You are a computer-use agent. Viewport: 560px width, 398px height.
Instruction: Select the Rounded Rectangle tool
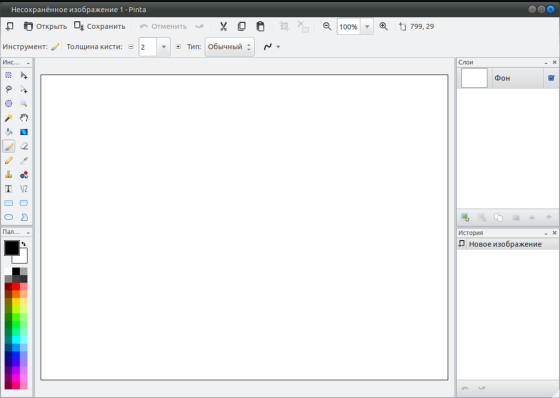(24, 203)
